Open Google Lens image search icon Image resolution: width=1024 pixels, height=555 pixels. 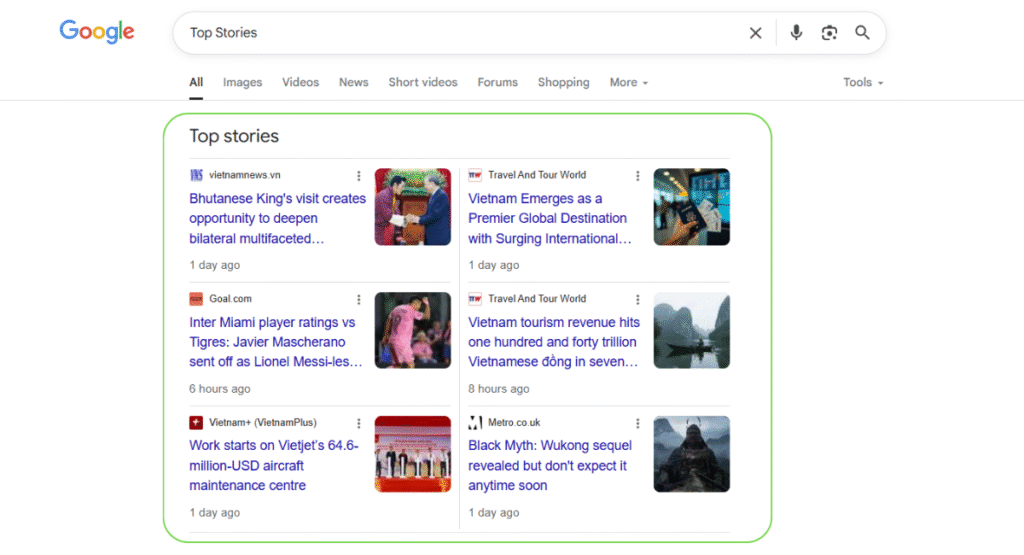(829, 33)
